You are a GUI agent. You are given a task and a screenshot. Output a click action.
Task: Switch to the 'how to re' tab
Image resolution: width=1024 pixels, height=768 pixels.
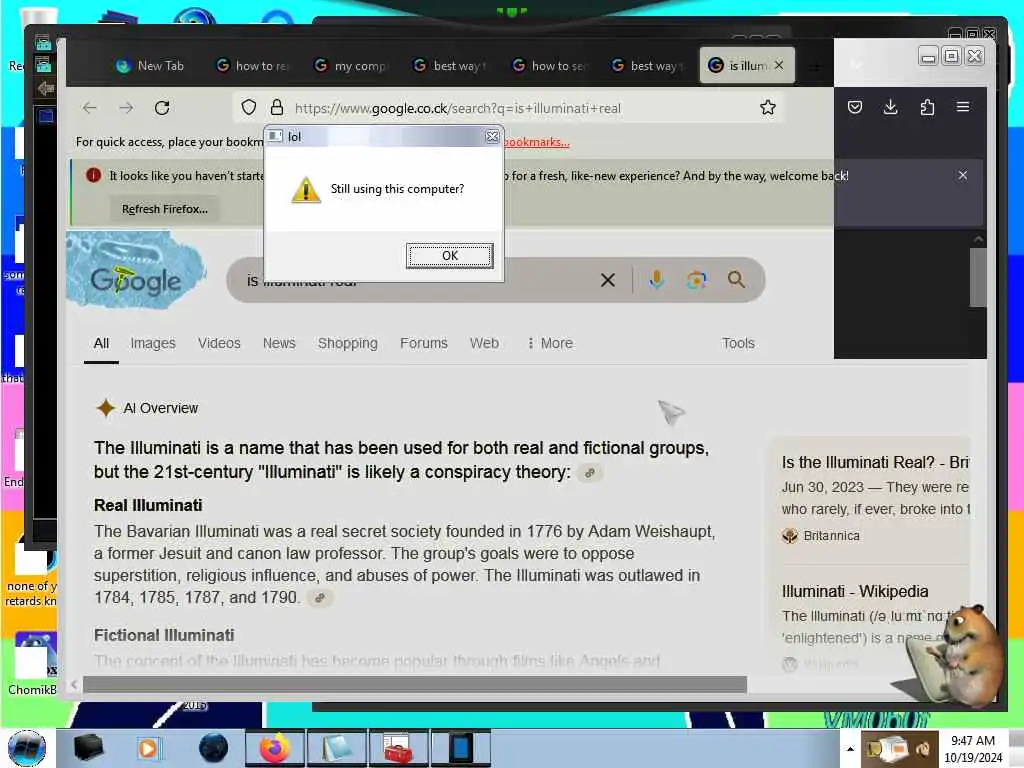click(251, 65)
